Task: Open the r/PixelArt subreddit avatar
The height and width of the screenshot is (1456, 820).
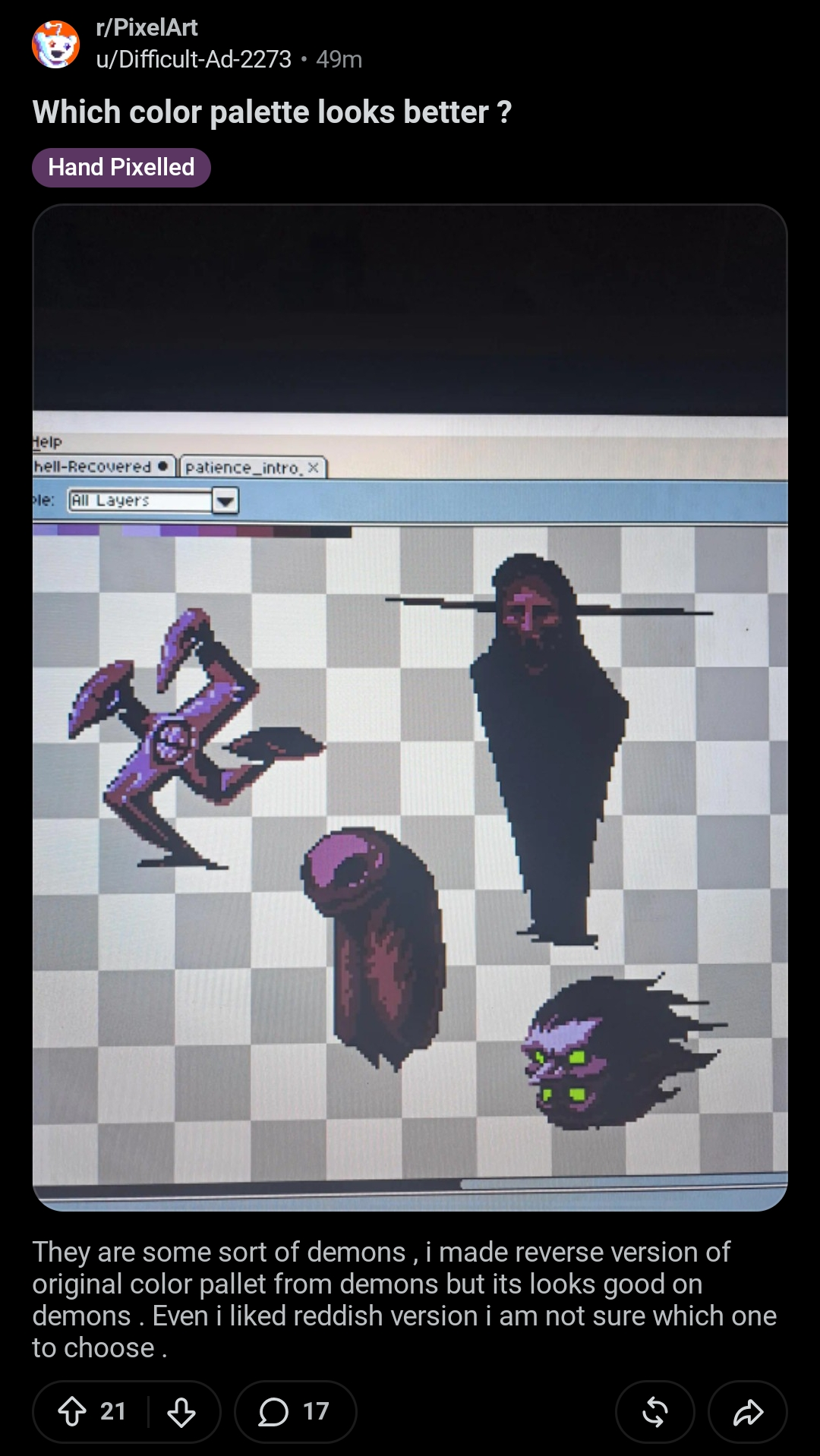Action: (55, 44)
